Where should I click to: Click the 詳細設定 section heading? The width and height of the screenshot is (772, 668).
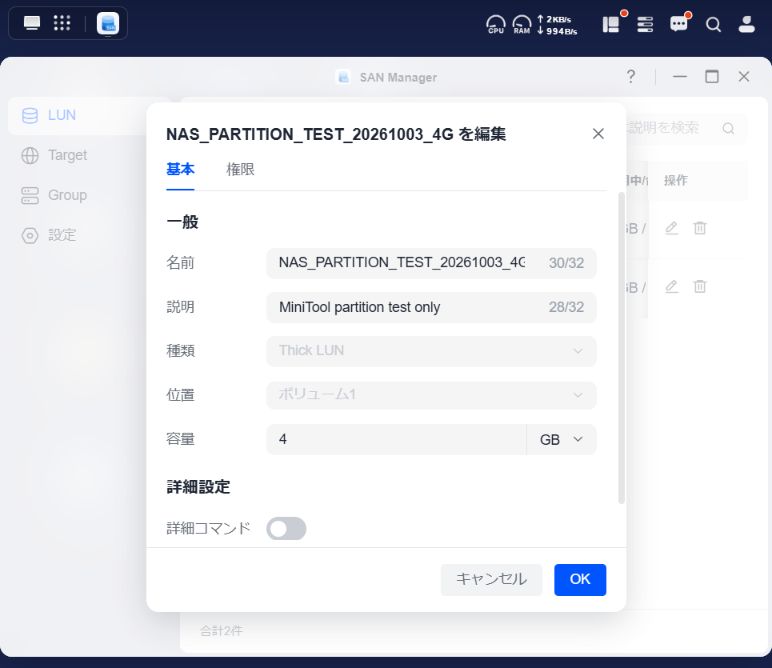coord(198,487)
